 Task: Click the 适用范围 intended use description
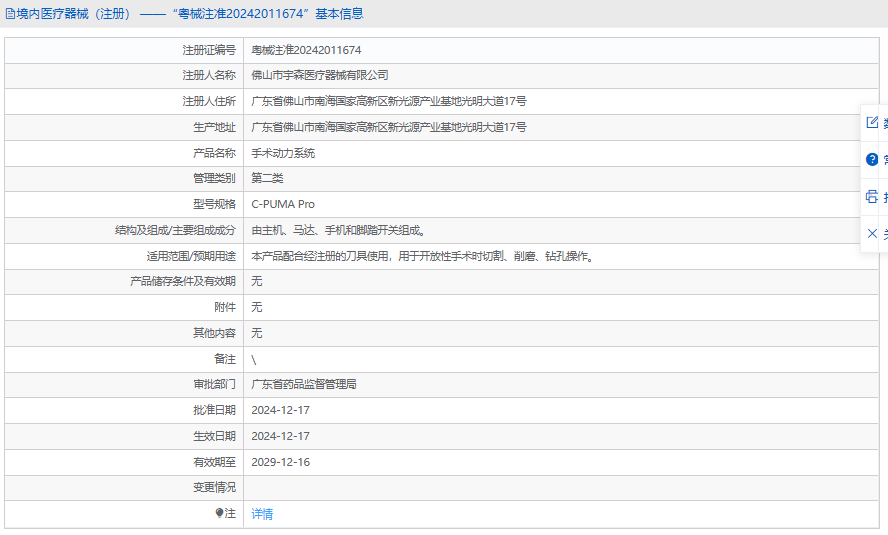point(422,256)
